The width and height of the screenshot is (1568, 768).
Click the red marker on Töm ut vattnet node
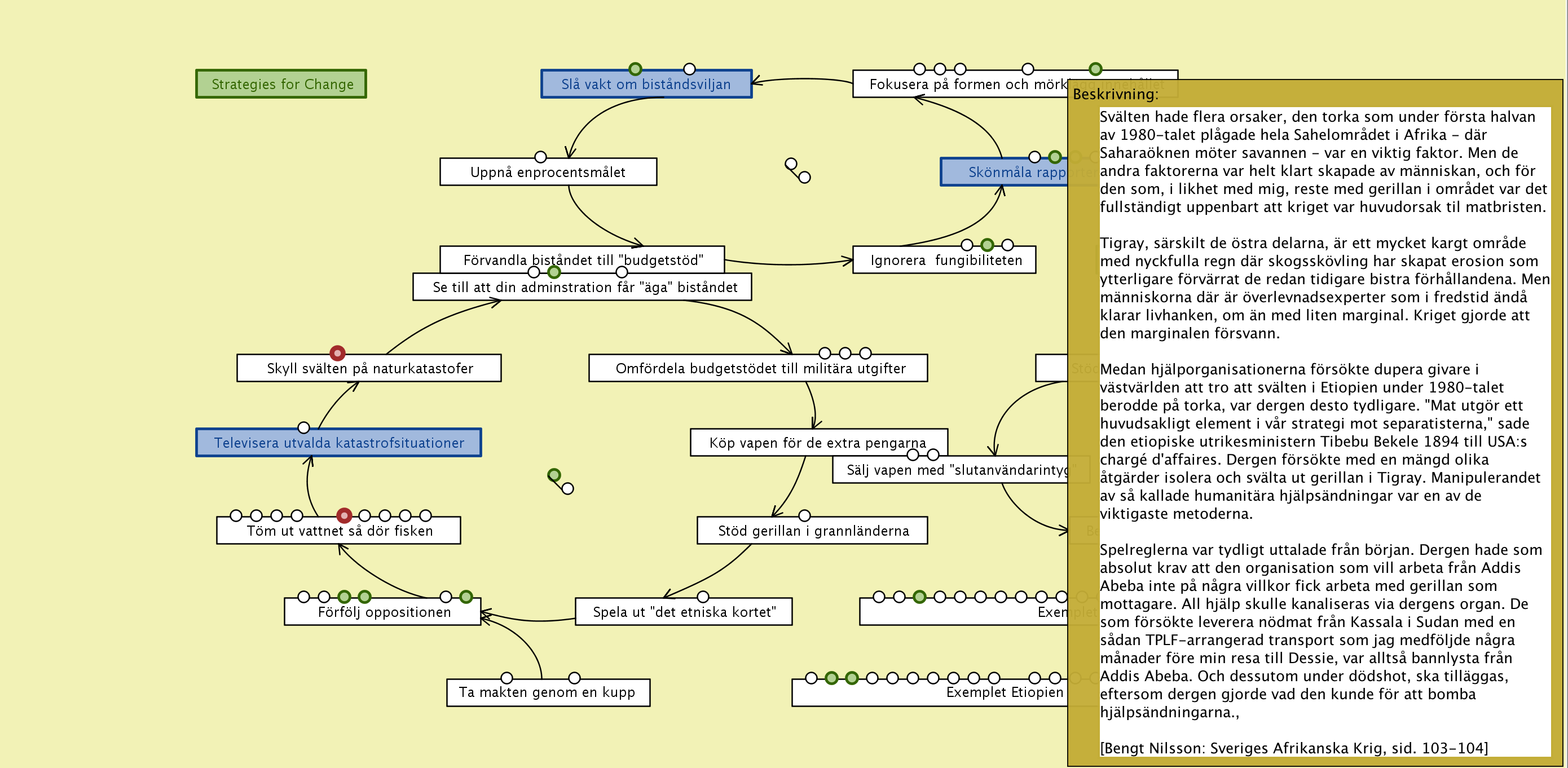[x=344, y=515]
